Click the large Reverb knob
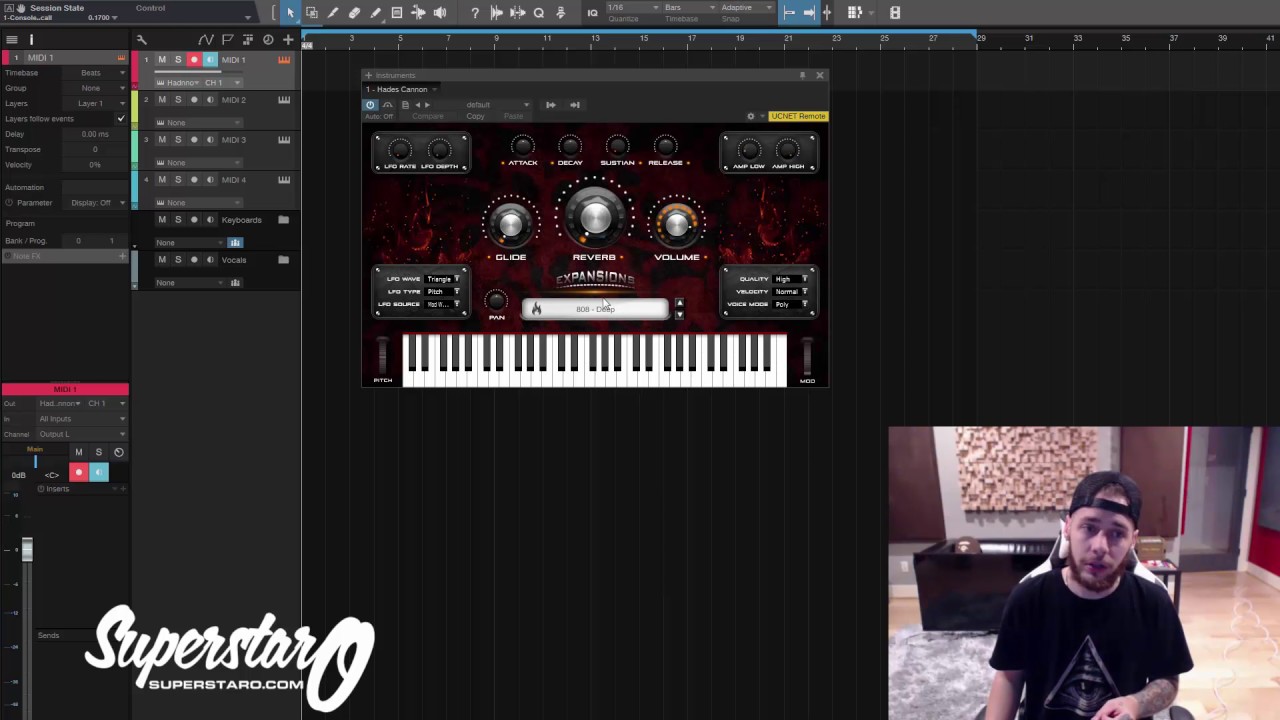This screenshot has height=720, width=1280. click(x=595, y=215)
